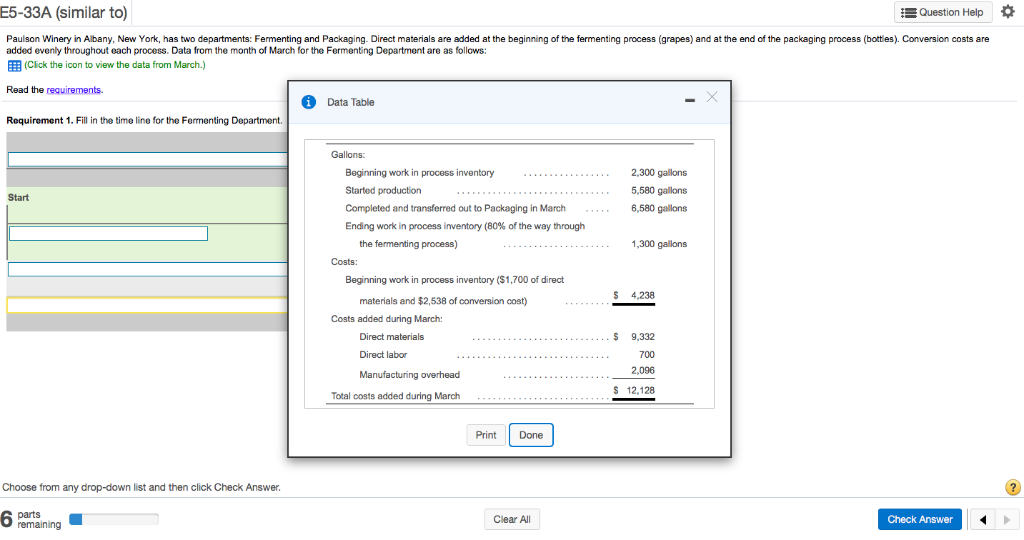Close the Data Table dialog
The height and width of the screenshot is (540, 1024).
click(x=712, y=97)
